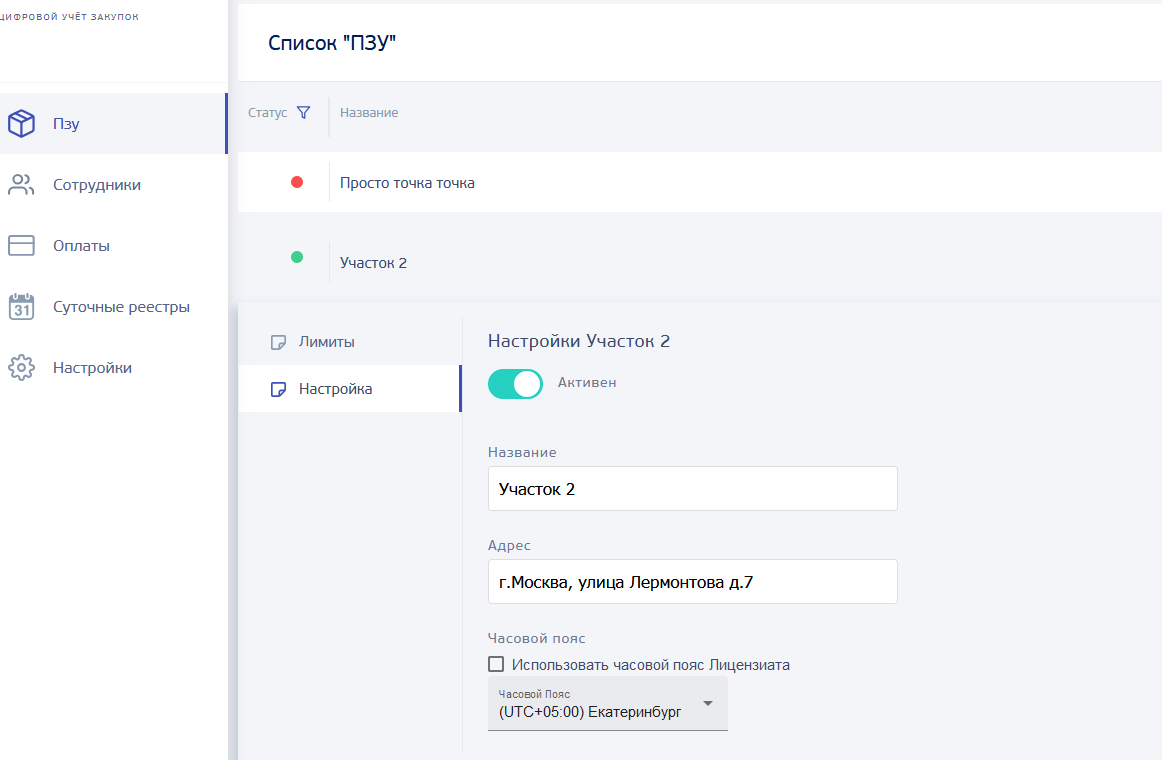Toggle the Активен switch off
1162x760 pixels.
[515, 384]
